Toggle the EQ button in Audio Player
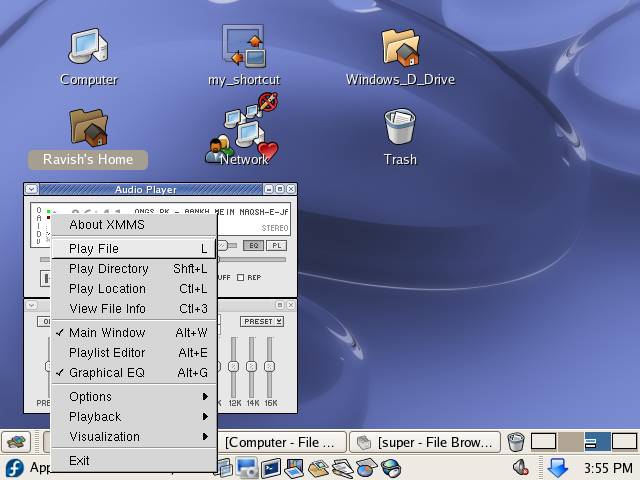640x480 pixels. (254, 245)
